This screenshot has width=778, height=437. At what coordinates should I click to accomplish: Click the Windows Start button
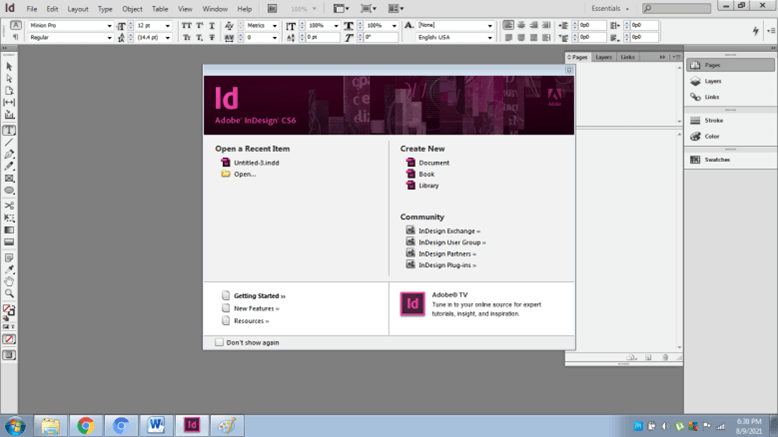coord(15,426)
